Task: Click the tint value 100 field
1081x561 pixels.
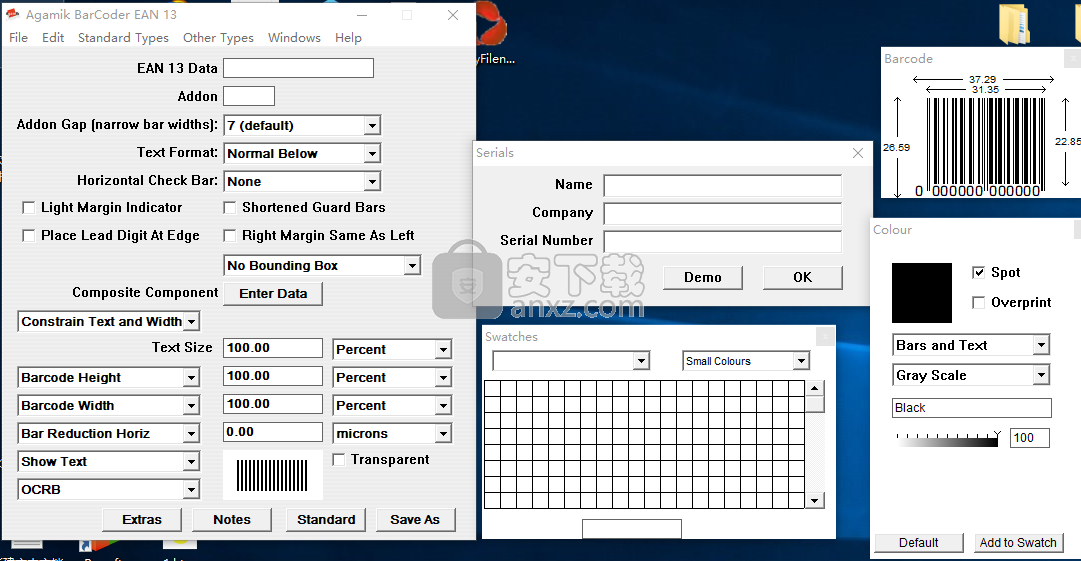Action: click(x=1030, y=438)
